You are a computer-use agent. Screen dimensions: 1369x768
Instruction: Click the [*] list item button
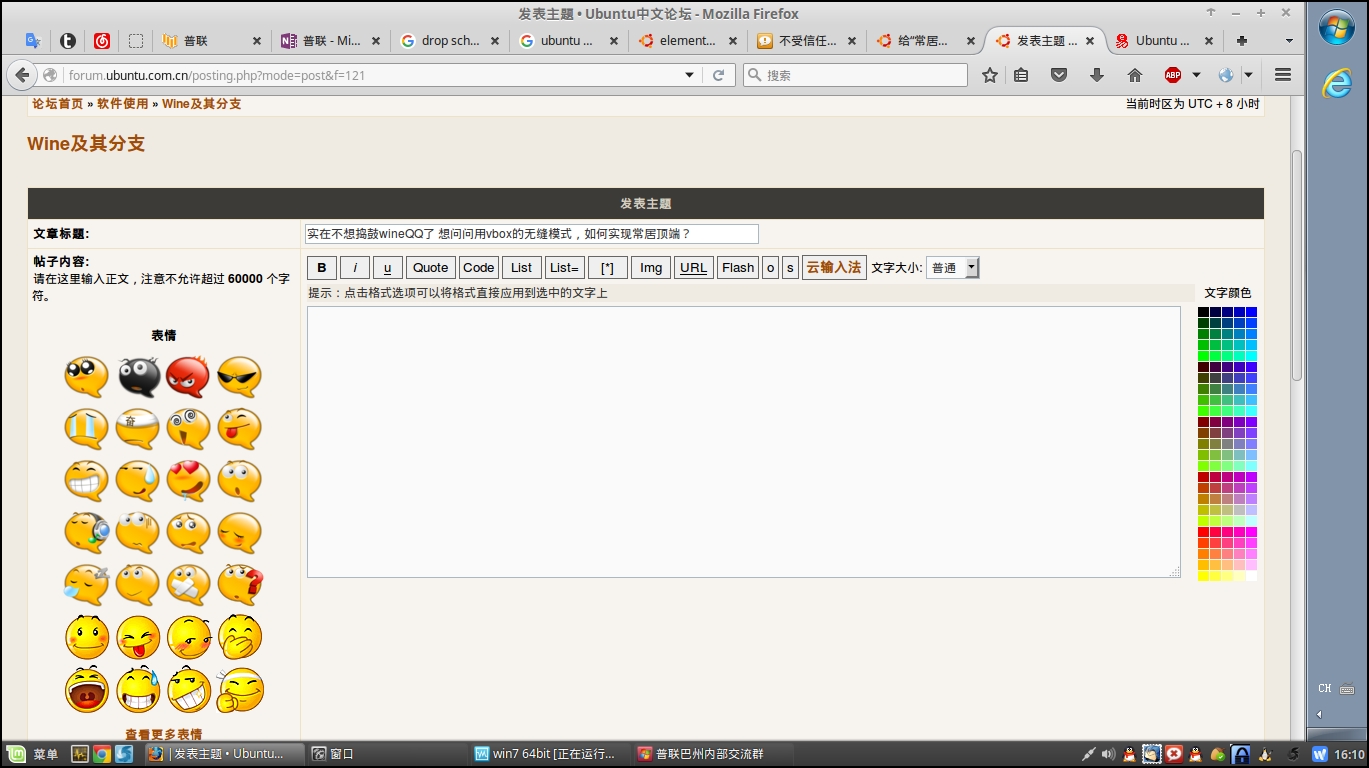point(608,268)
